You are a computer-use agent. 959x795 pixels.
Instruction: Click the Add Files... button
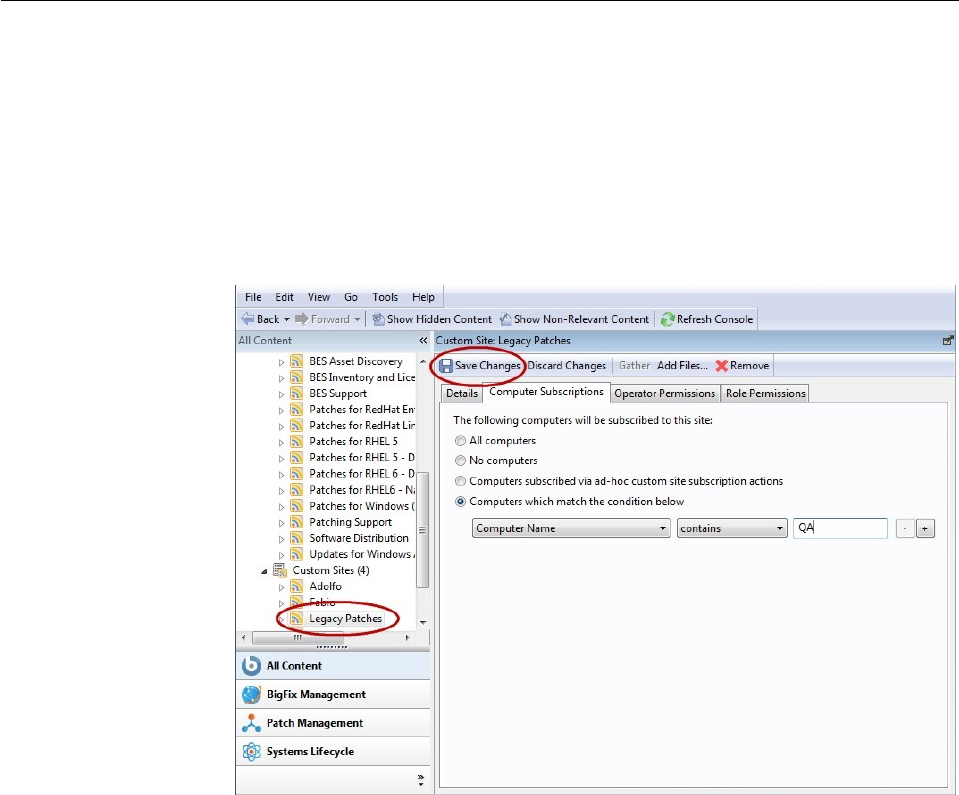click(682, 366)
